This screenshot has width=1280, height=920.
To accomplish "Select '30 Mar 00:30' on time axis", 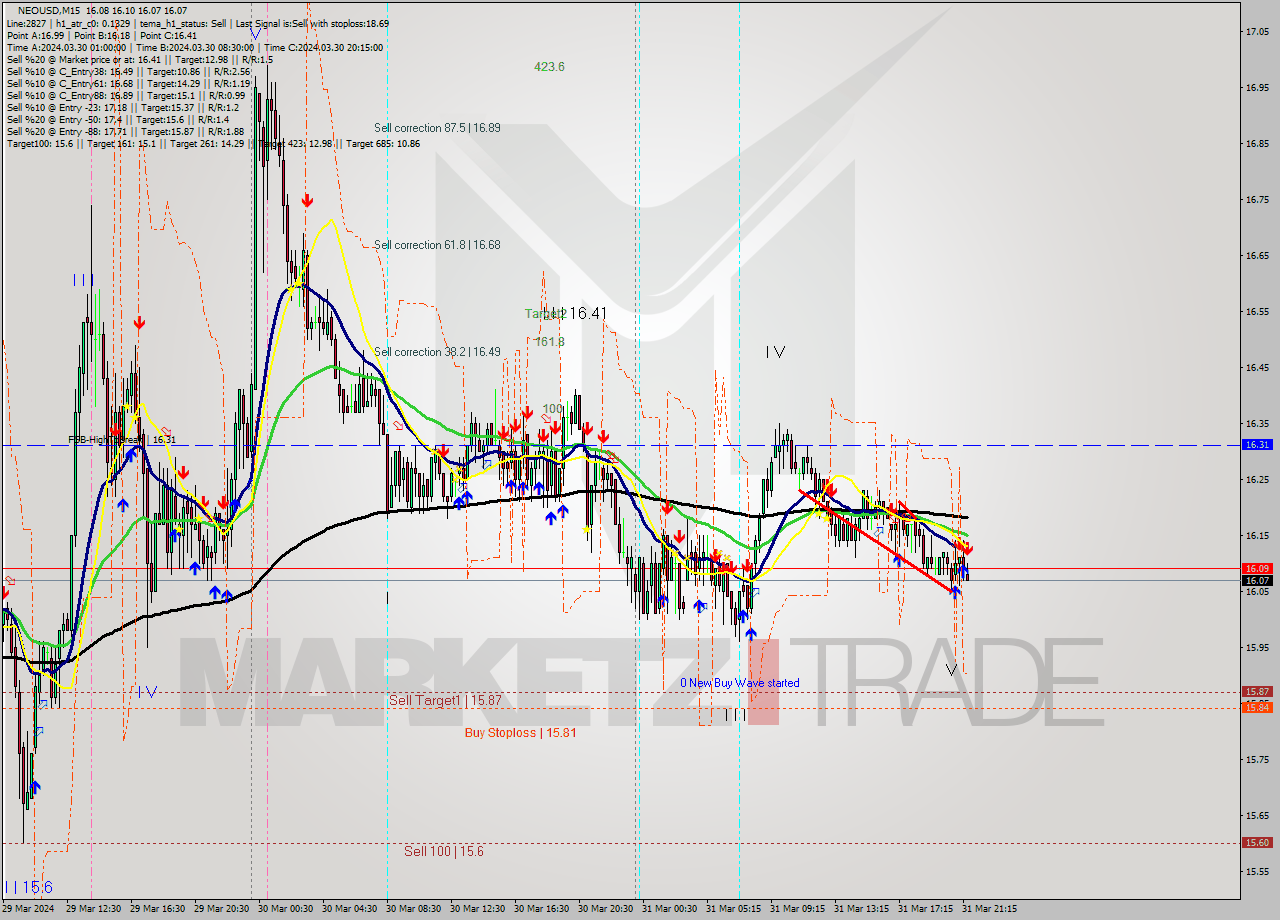I will click(x=285, y=909).
